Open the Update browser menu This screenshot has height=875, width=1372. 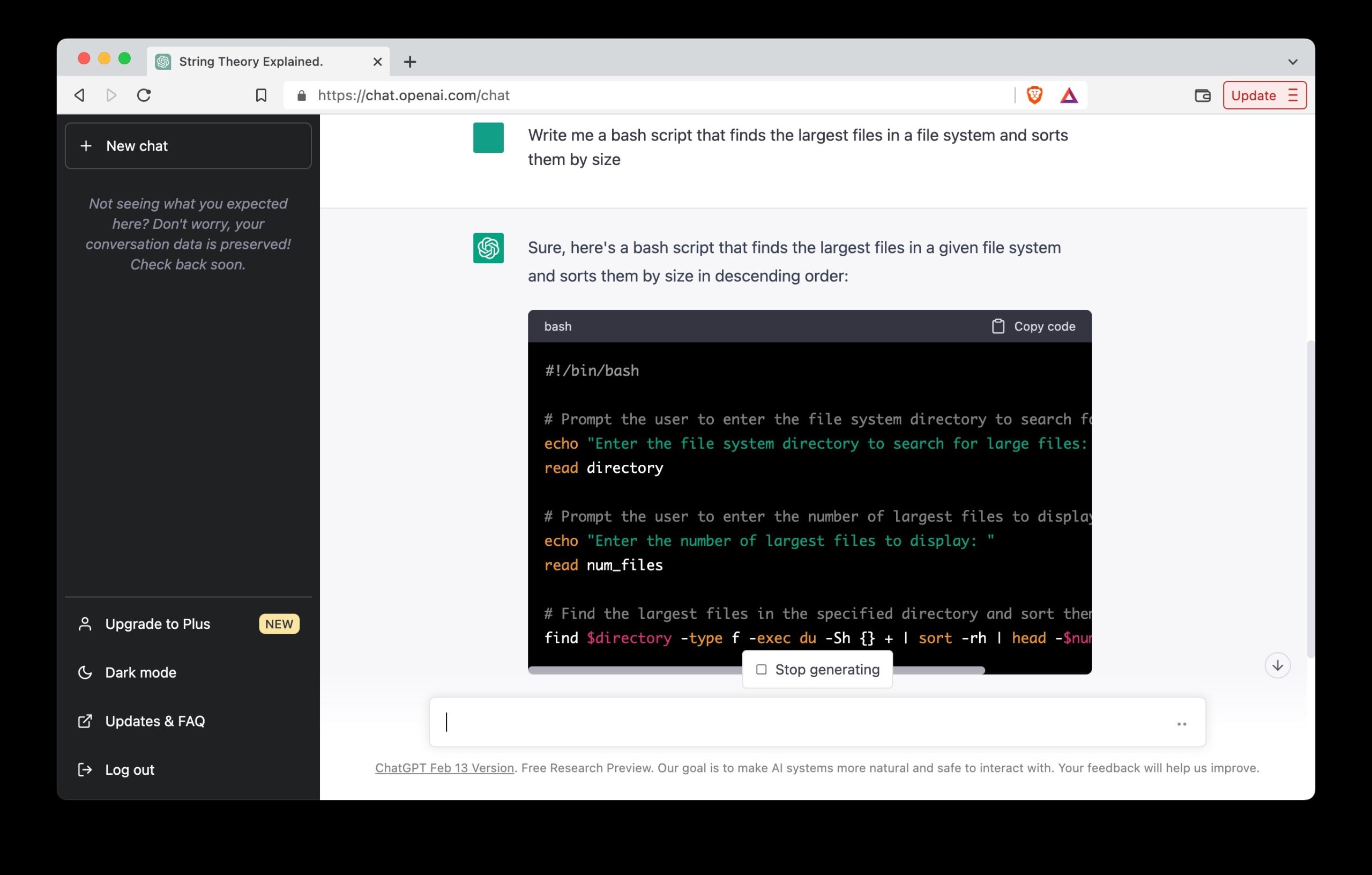click(1264, 95)
